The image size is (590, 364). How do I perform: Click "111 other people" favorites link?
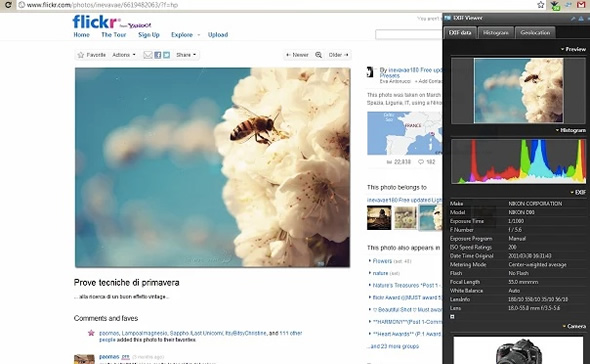pyautogui.click(x=290, y=333)
